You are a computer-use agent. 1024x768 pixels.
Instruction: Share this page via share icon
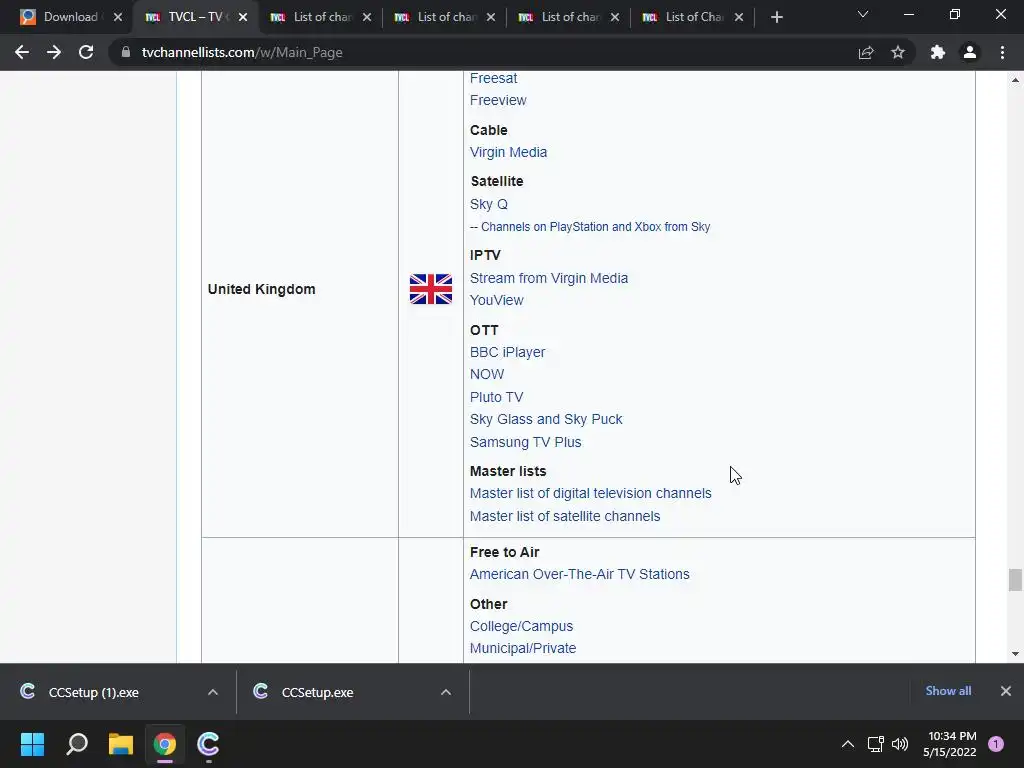866,52
